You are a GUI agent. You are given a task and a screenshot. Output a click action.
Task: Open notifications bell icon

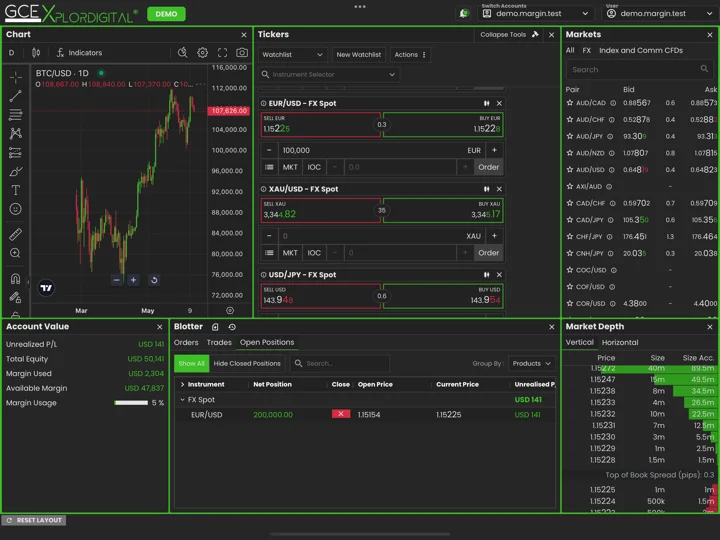(464, 13)
